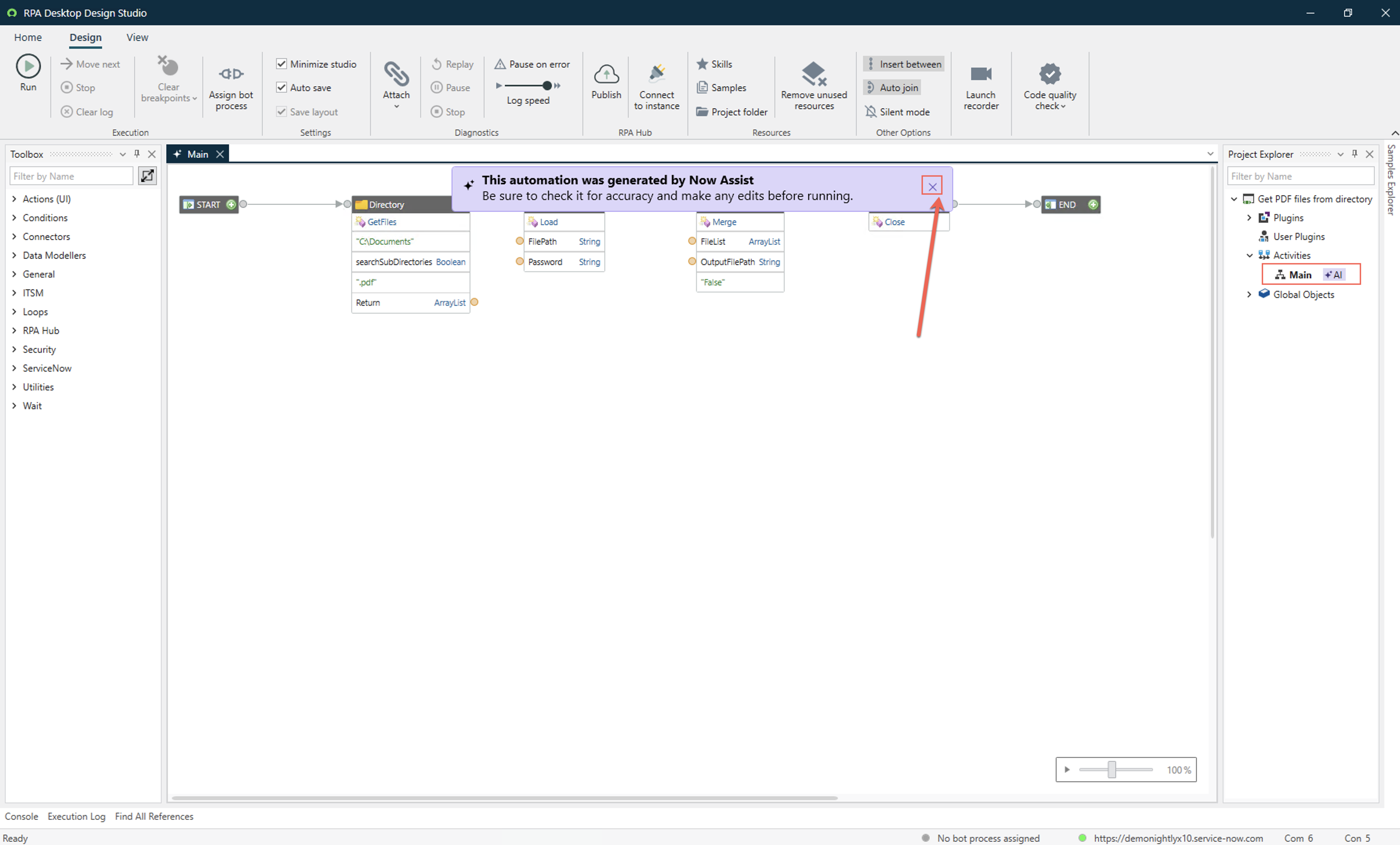This screenshot has width=1400, height=845.
Task: Switch to the Home ribbon tab
Action: [x=28, y=38]
